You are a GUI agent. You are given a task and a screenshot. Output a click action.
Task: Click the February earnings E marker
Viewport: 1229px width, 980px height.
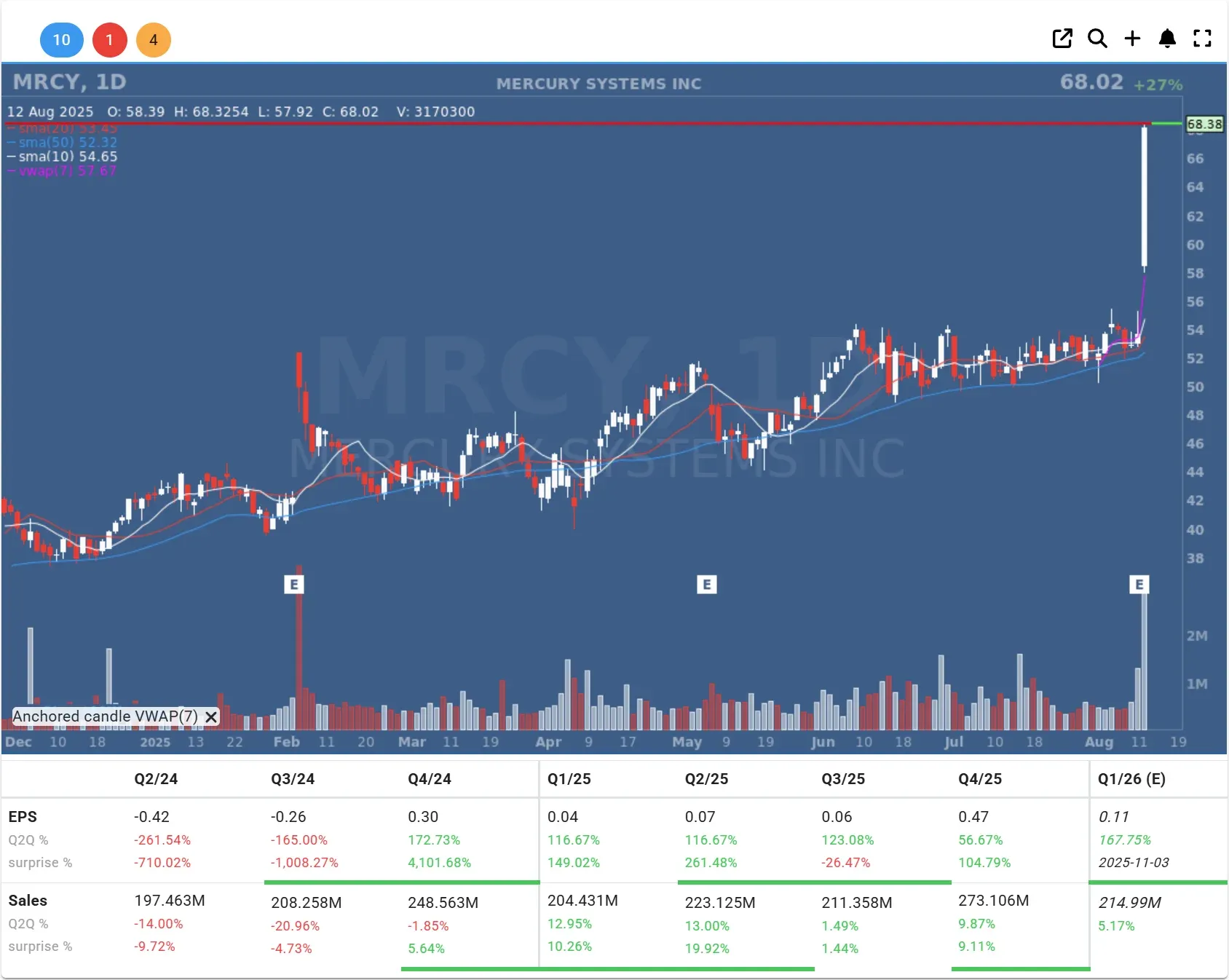click(x=294, y=584)
